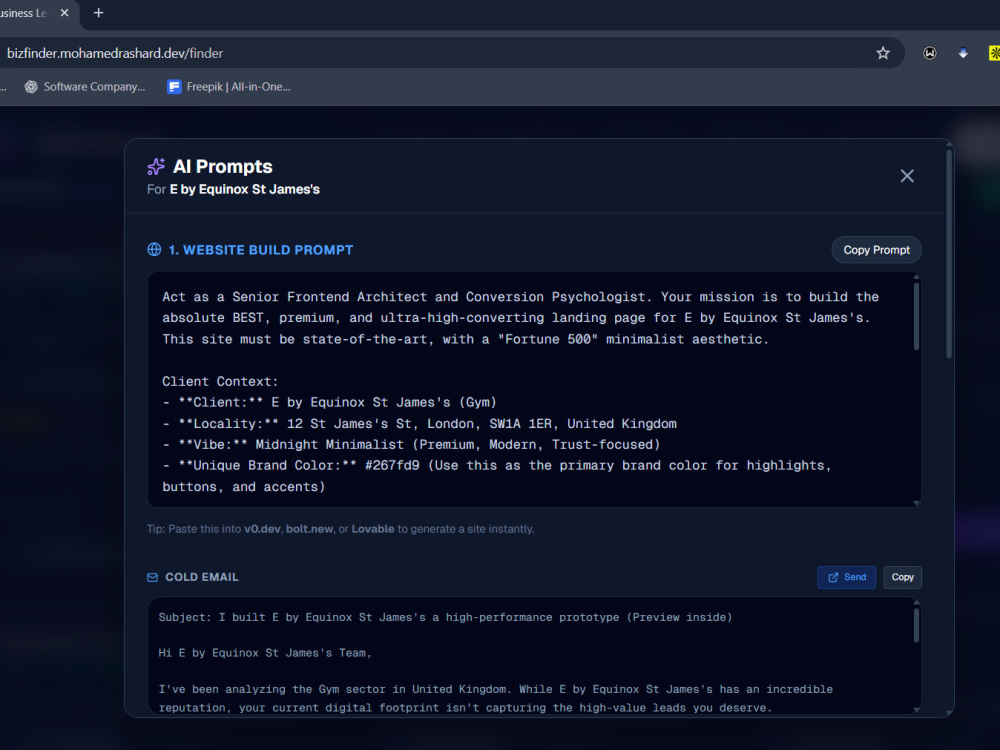Click the blue download extension icon
This screenshot has width=1000, height=750.
coord(963,53)
